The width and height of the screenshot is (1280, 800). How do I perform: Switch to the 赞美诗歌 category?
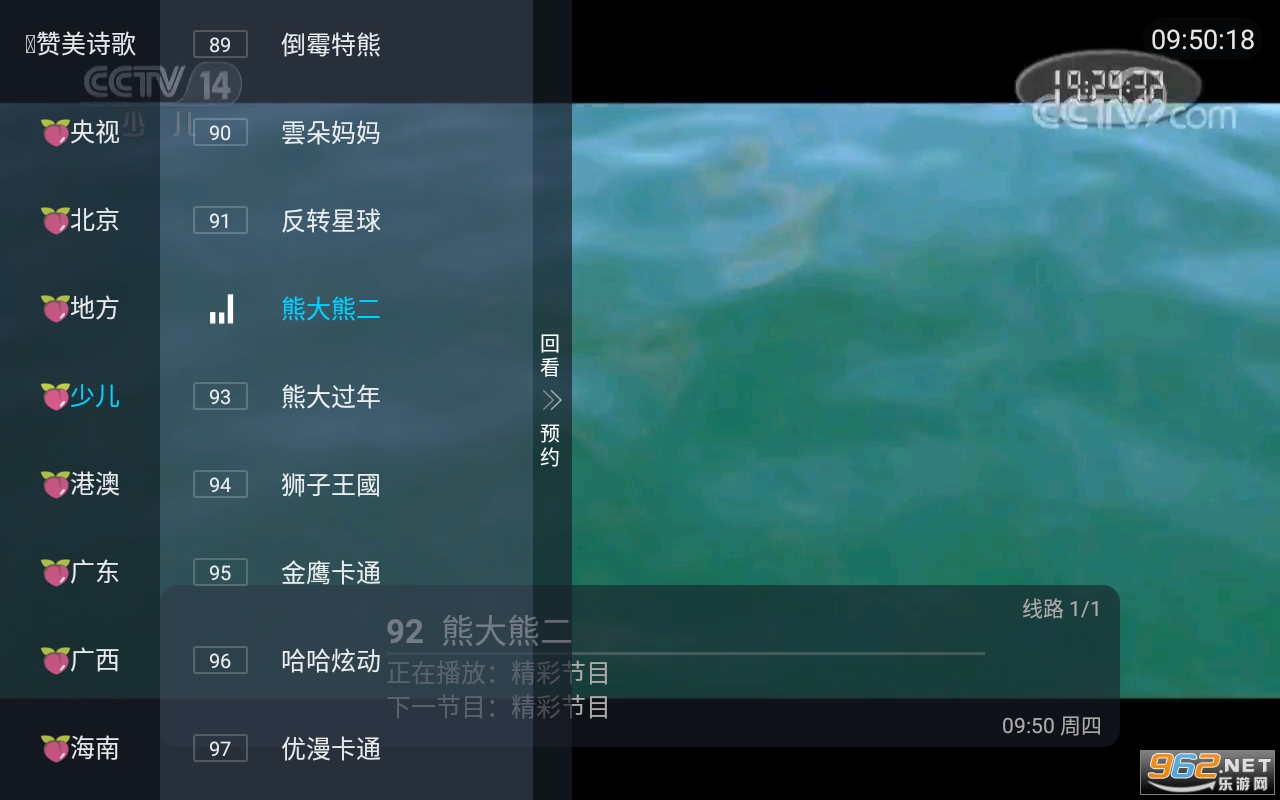(80, 45)
